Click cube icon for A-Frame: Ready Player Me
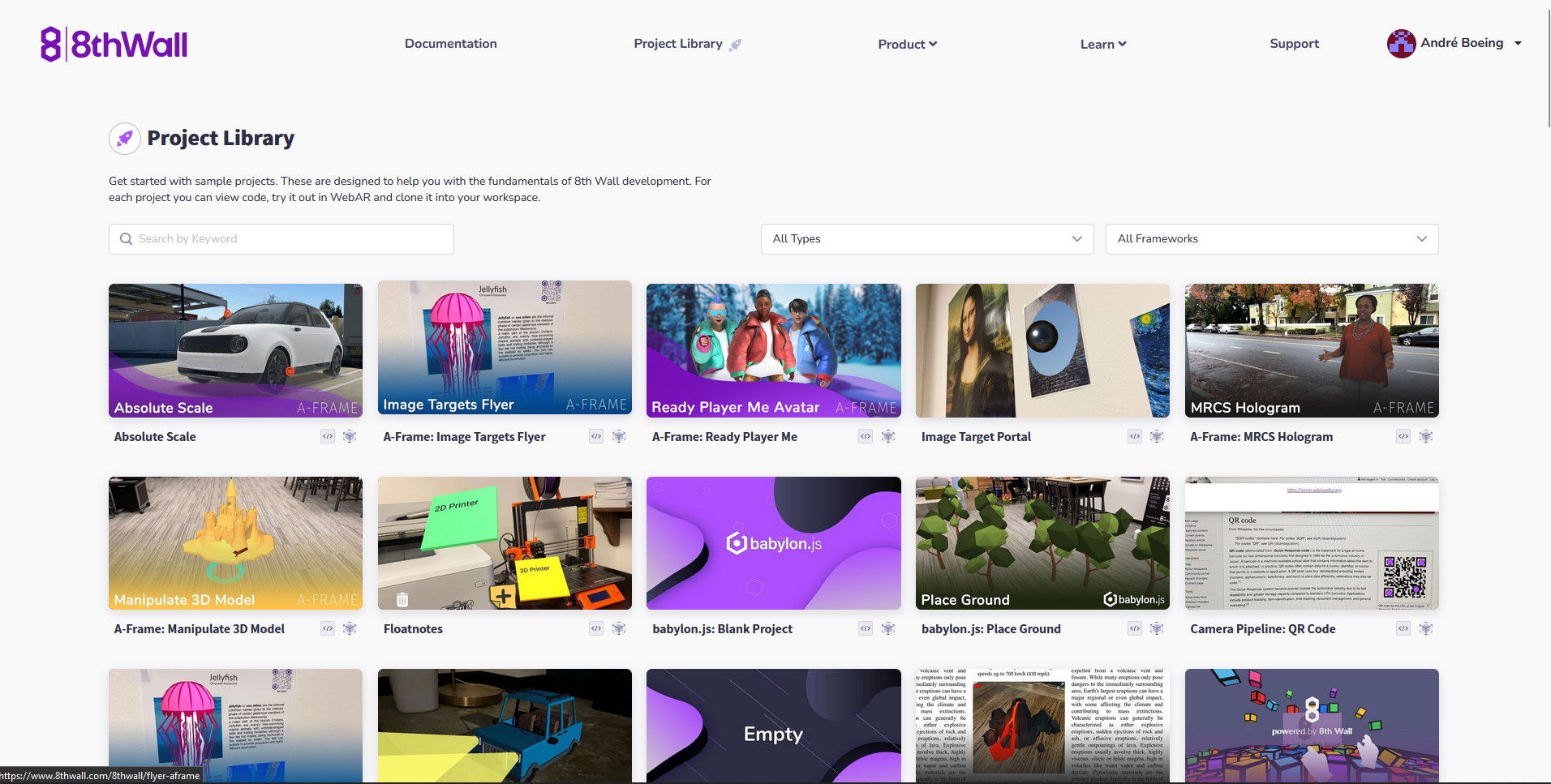 pyautogui.click(x=888, y=436)
